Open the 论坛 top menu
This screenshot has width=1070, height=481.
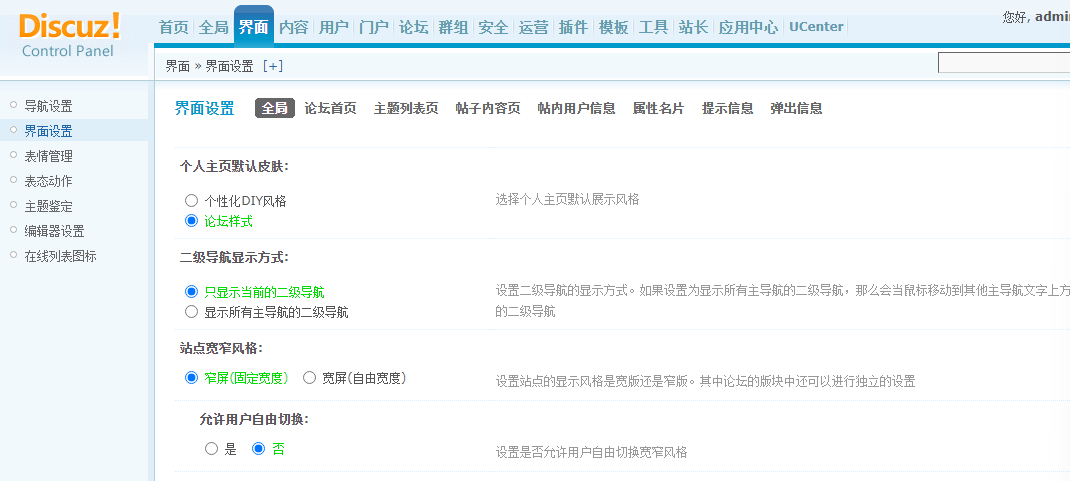tap(414, 27)
